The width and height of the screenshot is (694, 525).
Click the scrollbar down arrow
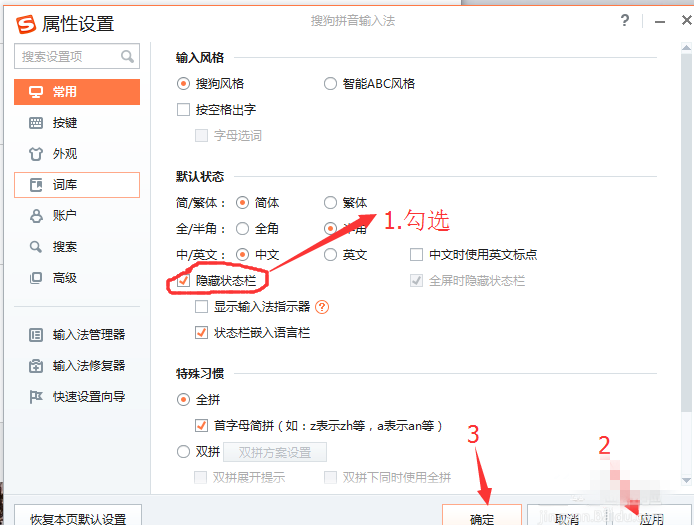pos(686,480)
